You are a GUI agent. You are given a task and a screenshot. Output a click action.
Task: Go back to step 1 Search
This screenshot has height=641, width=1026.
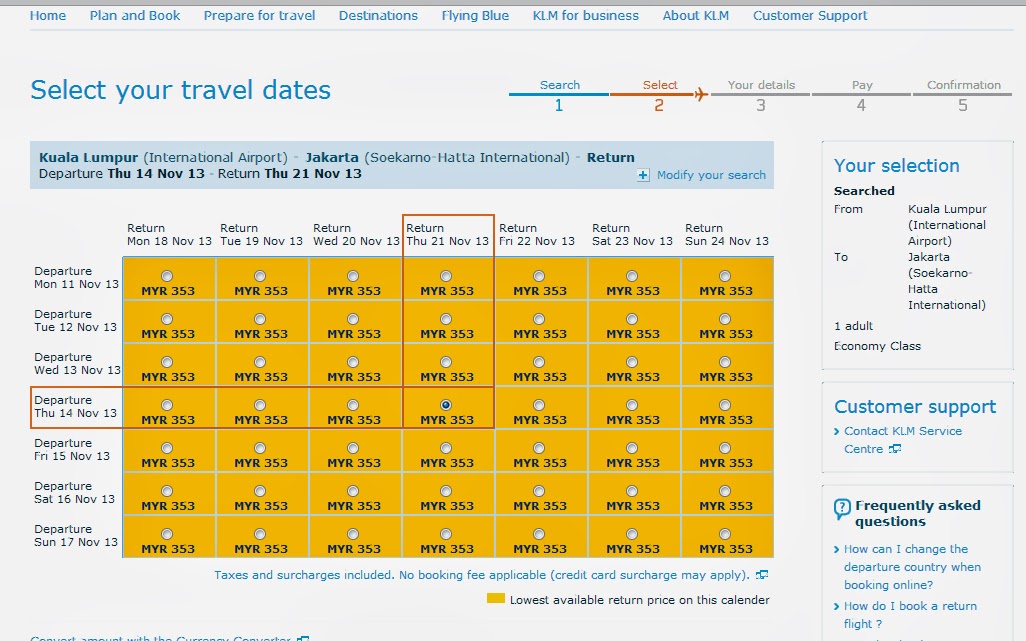[x=559, y=94]
